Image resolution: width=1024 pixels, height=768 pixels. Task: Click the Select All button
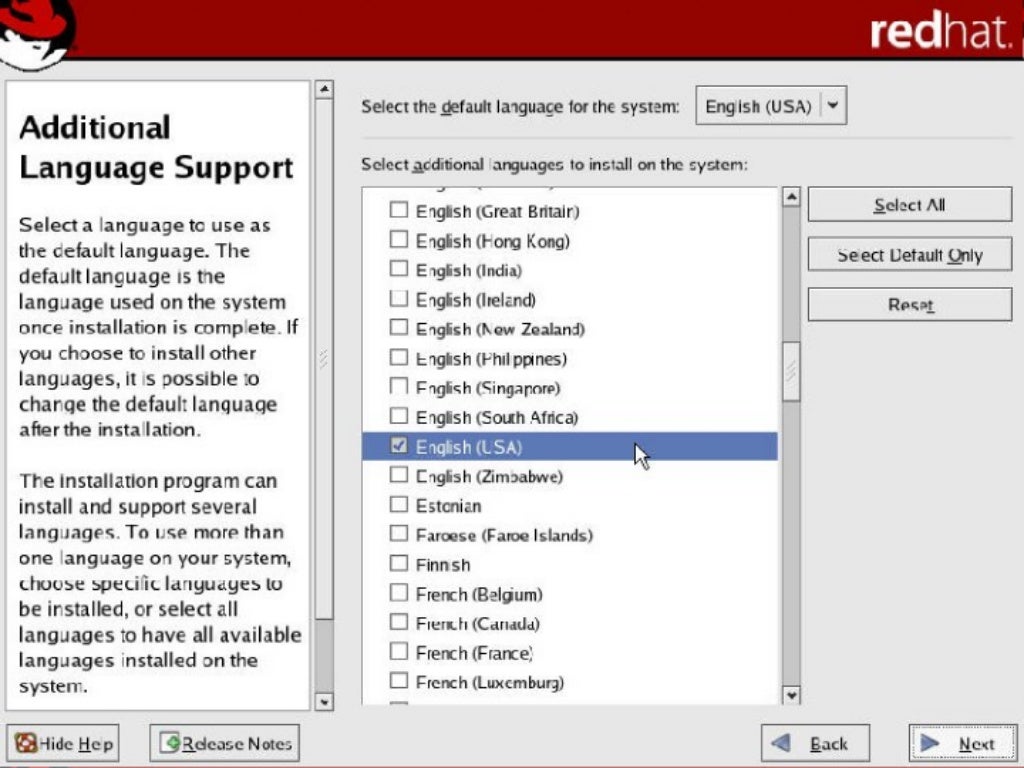pyautogui.click(x=910, y=204)
